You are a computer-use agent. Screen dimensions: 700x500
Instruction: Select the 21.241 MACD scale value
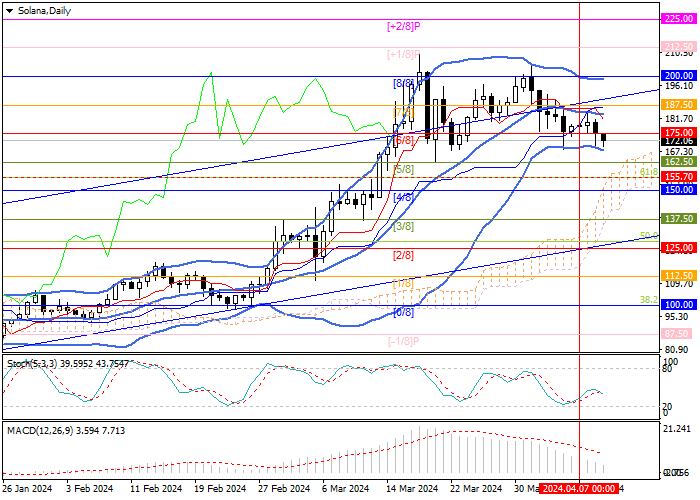coord(677,429)
